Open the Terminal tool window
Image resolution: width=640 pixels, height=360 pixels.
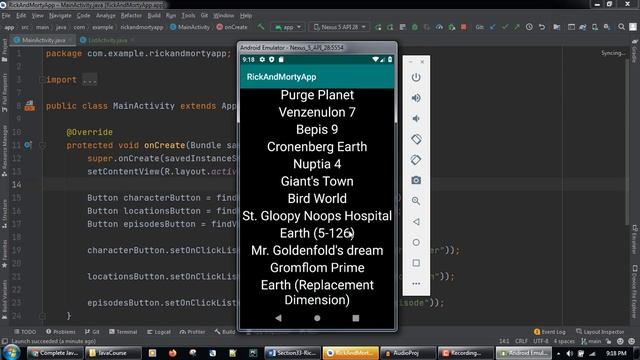point(123,332)
